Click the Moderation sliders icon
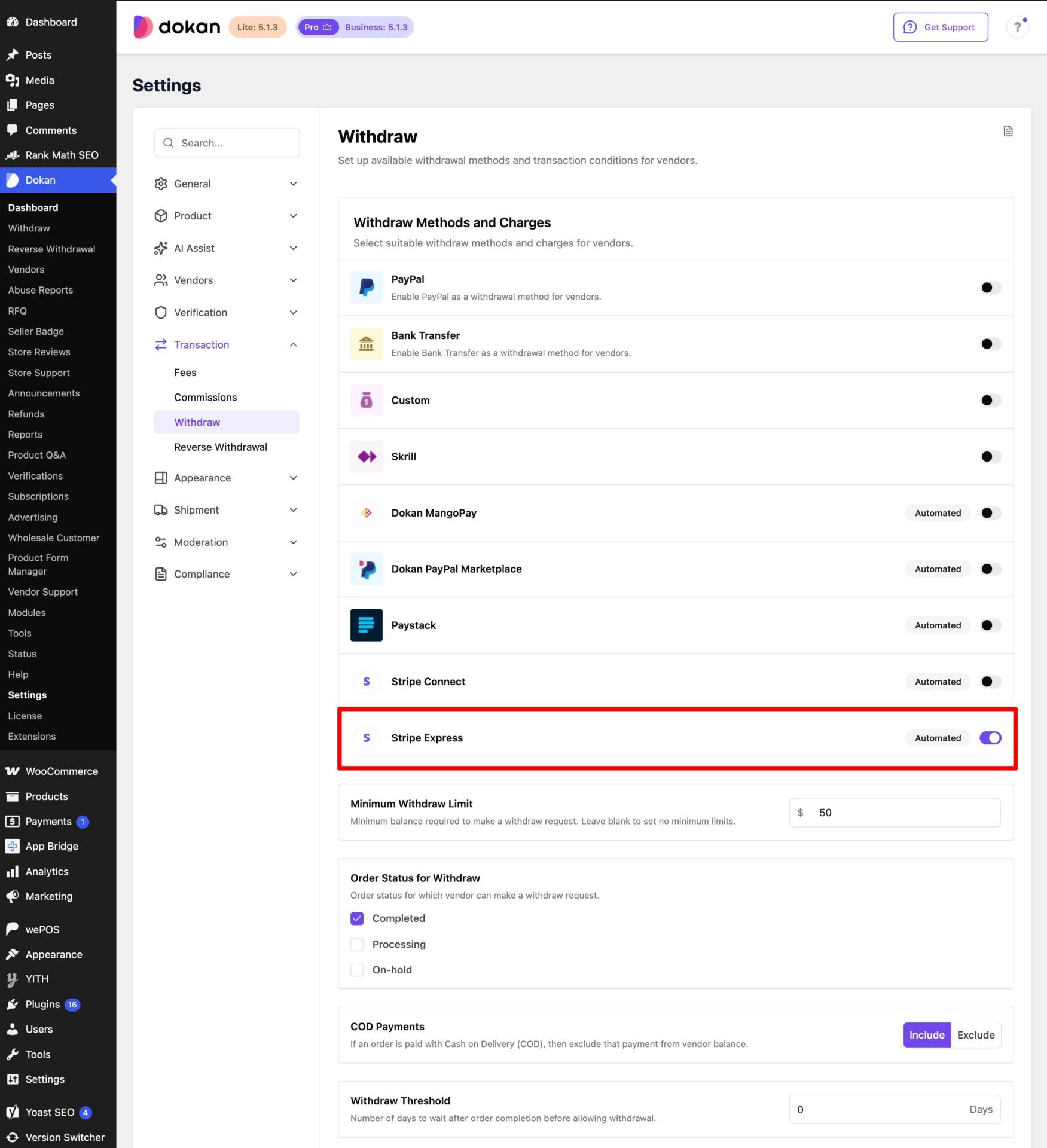 point(161,542)
